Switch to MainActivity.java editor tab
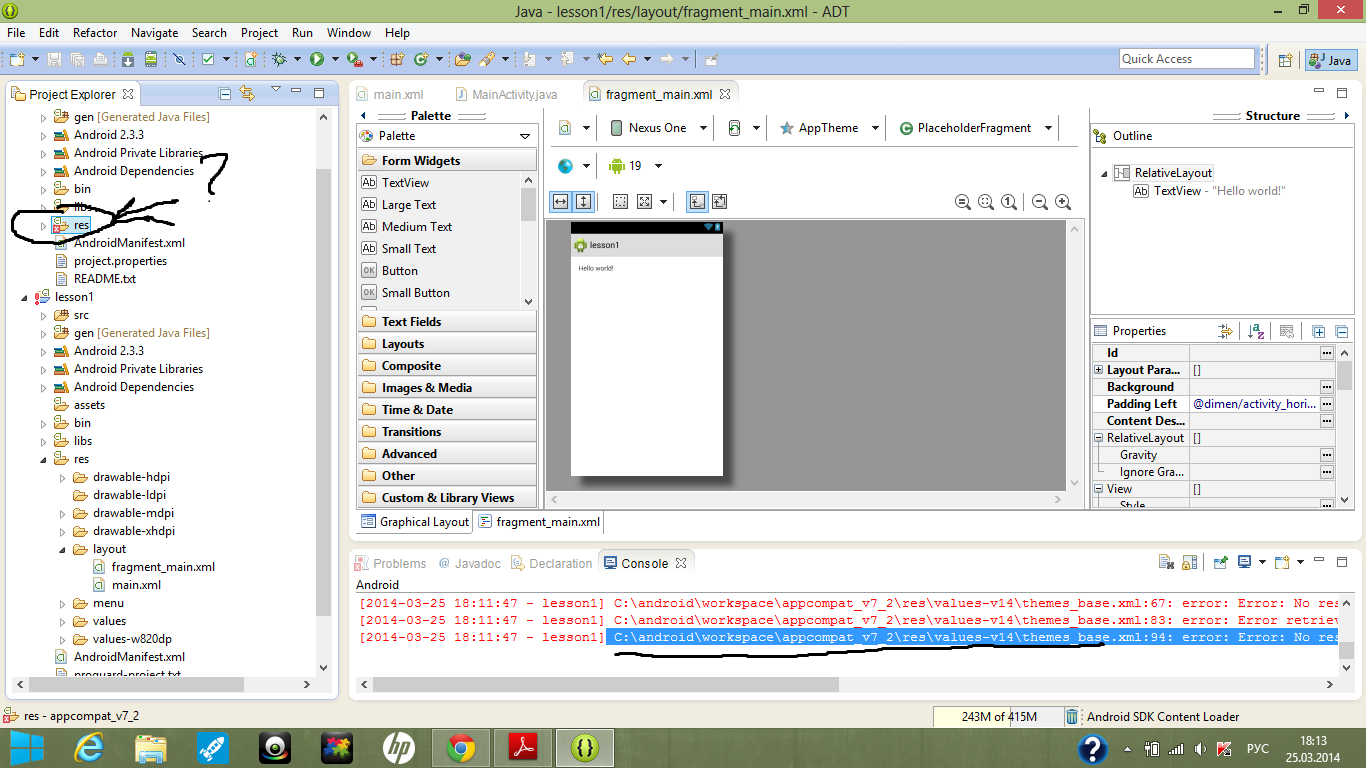The image size is (1366, 768). (x=505, y=94)
